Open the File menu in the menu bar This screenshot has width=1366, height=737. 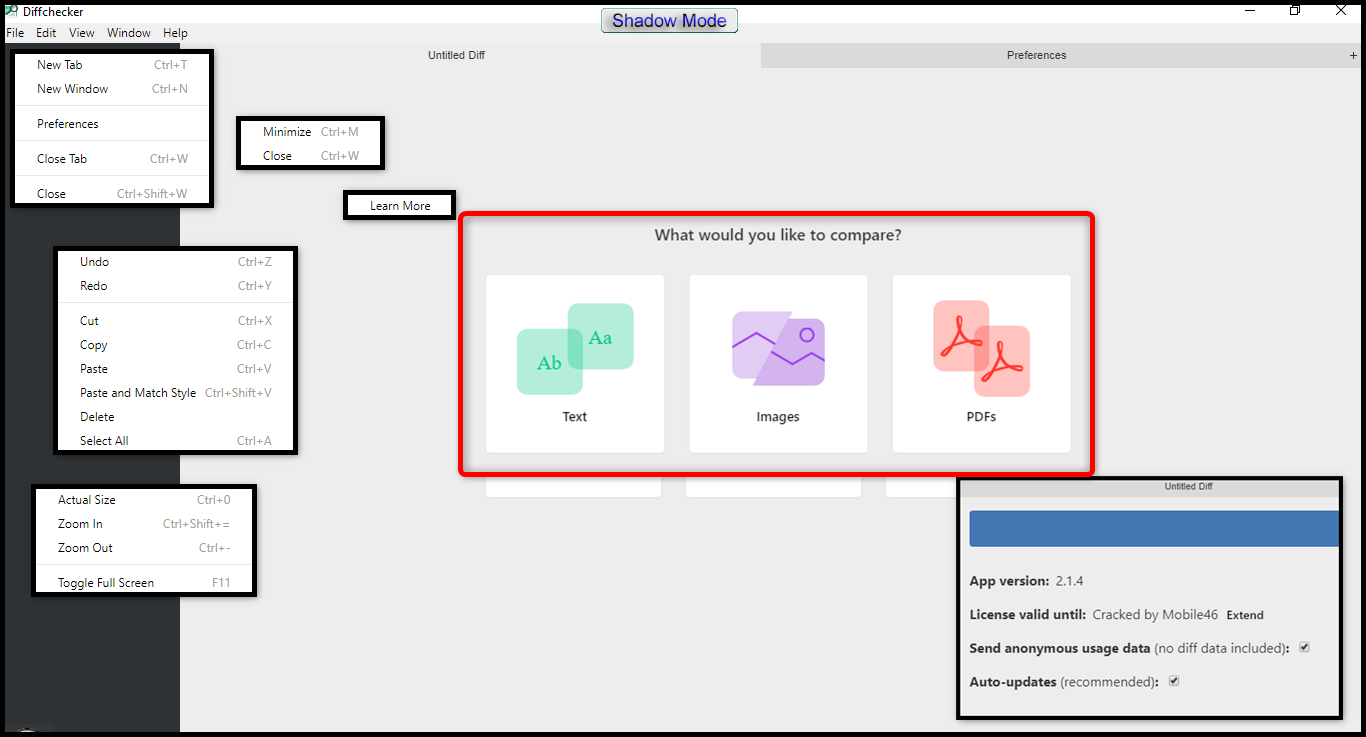click(15, 33)
